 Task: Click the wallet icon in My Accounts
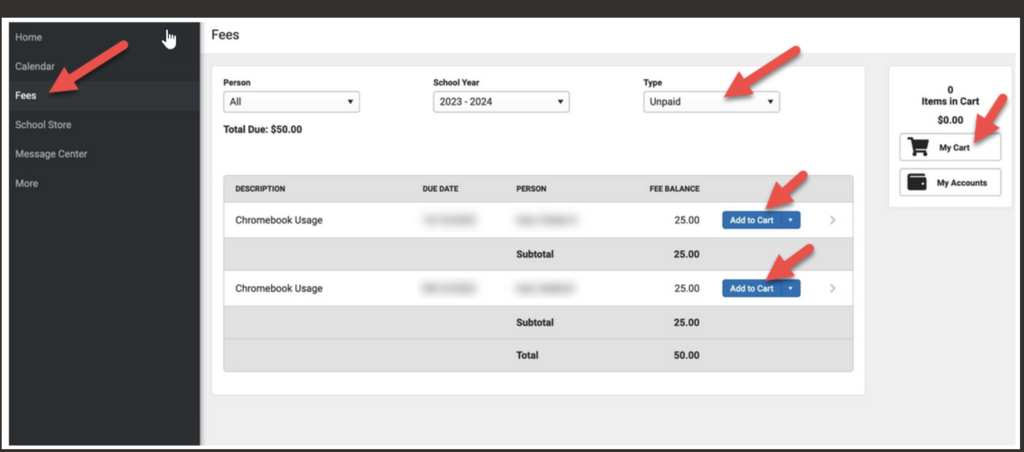[918, 182]
